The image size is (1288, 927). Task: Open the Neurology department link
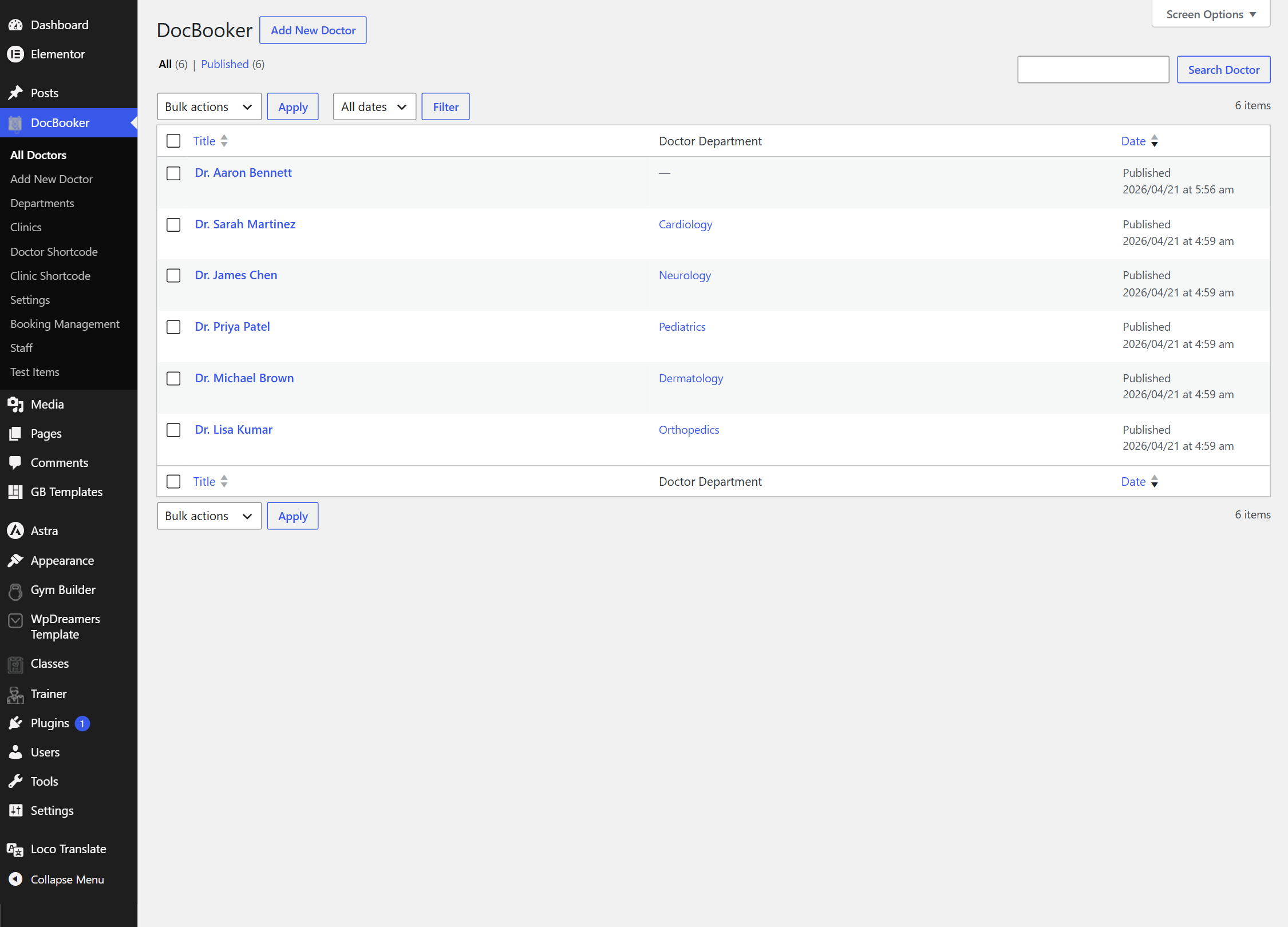pos(685,275)
